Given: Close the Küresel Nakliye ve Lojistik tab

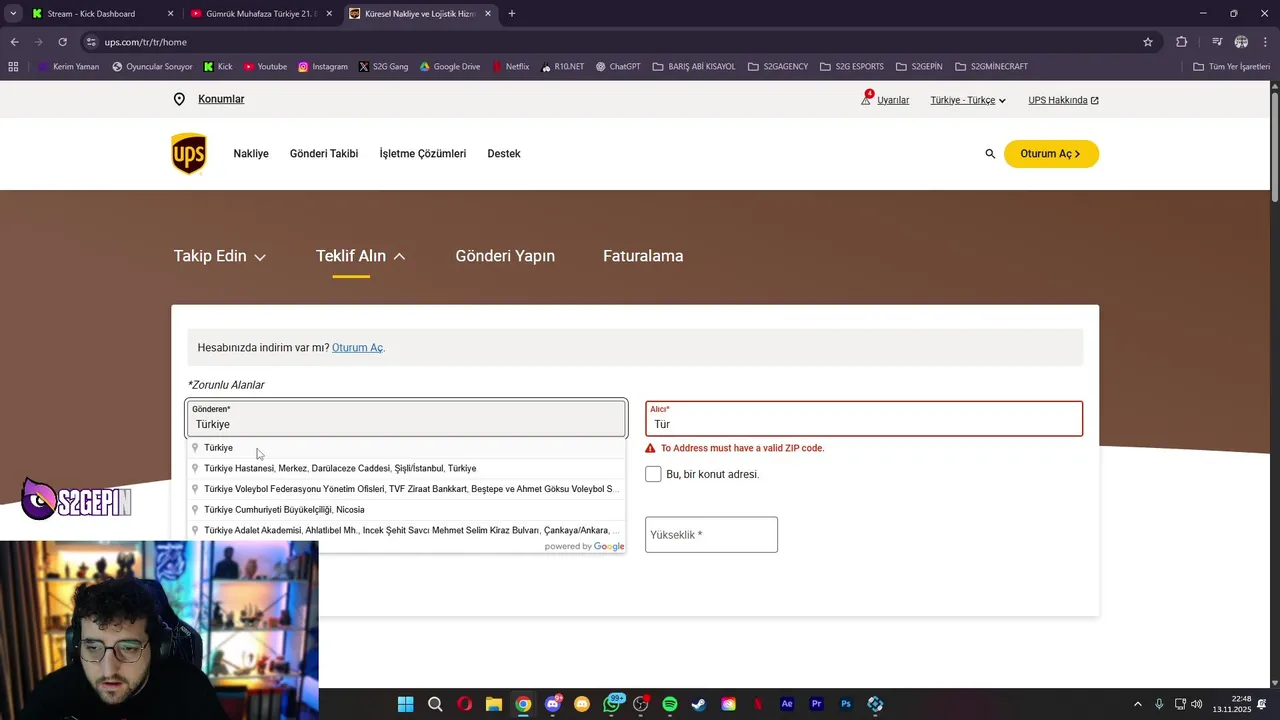Looking at the screenshot, I should point(488,14).
